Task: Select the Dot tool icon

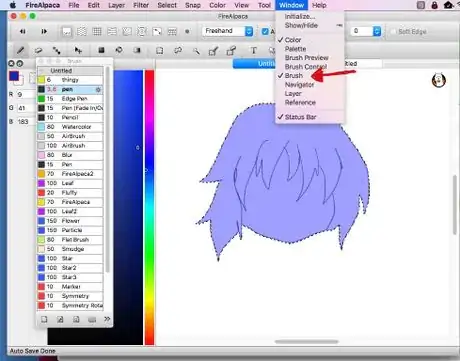Action: [56, 50]
